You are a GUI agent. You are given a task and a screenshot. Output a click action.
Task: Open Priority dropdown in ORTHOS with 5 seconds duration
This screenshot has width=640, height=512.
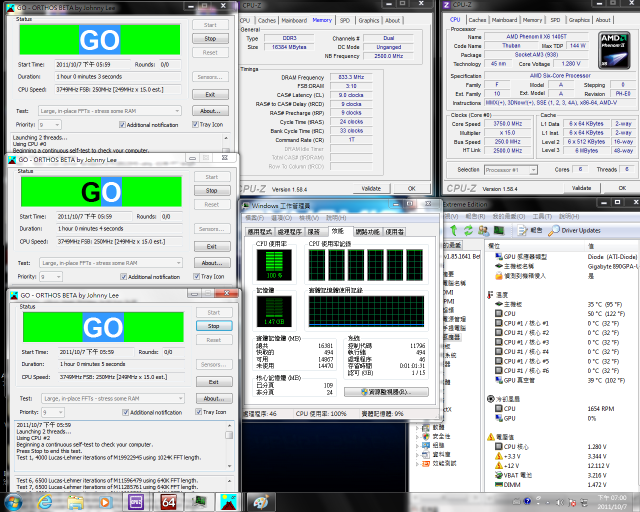[53, 412]
